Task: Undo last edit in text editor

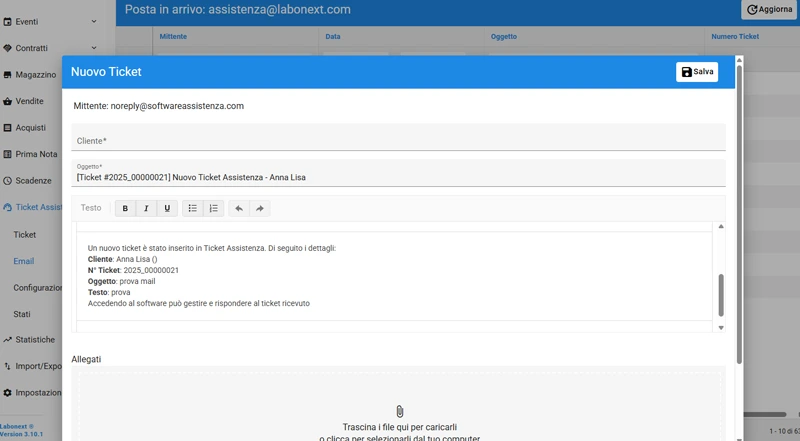Action: click(239, 208)
